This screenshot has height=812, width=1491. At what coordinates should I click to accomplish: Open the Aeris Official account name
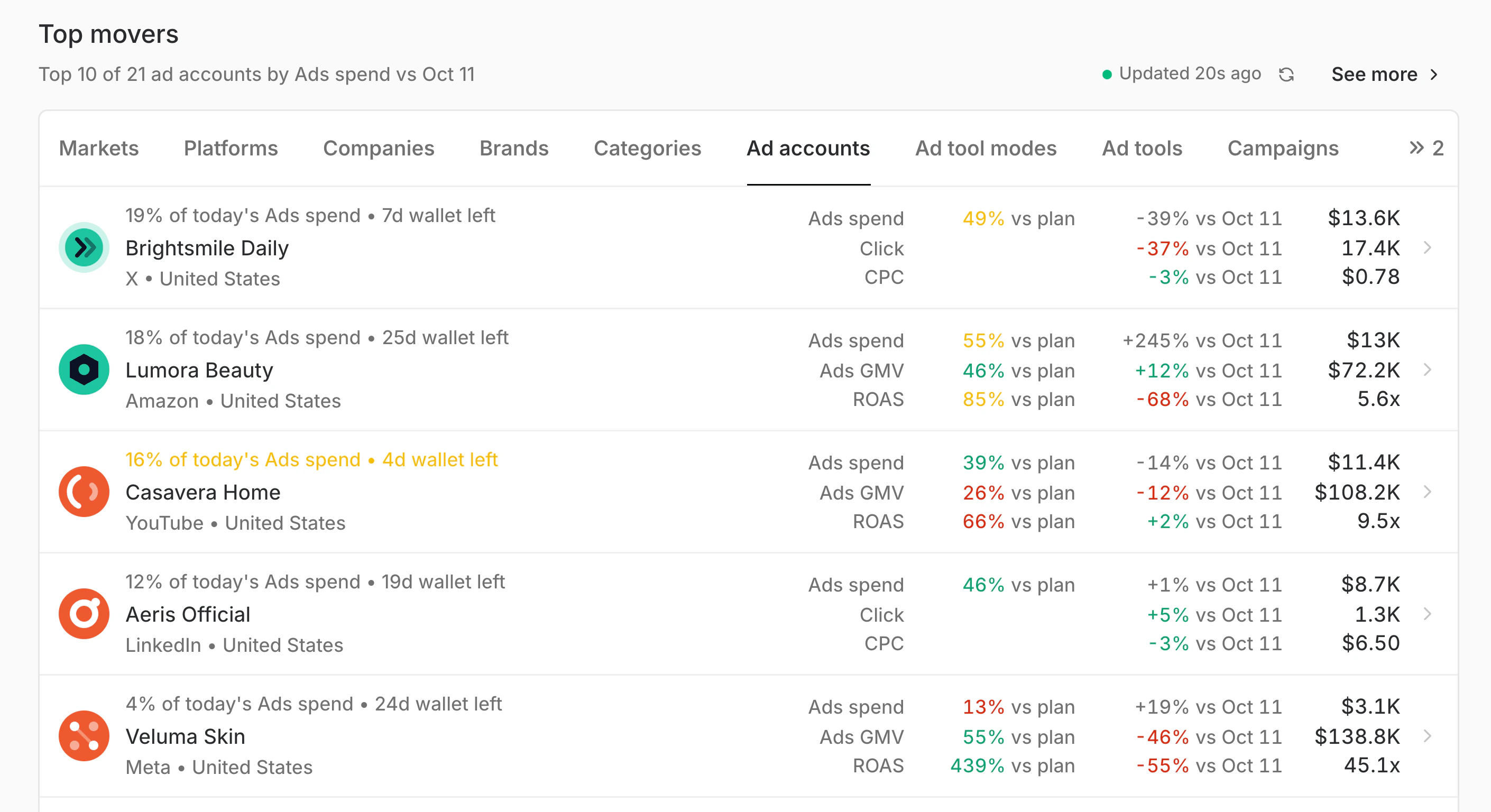pos(188,615)
